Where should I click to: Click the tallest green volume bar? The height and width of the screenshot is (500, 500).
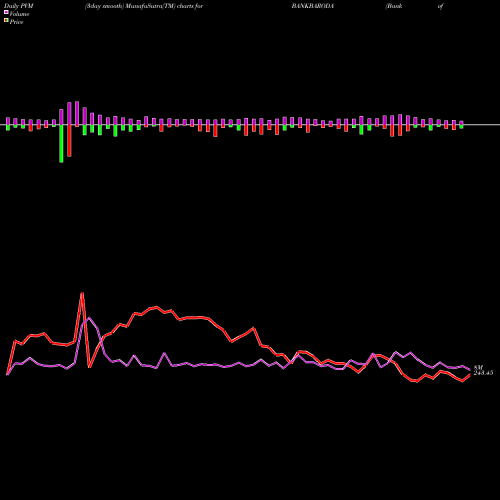coord(61,144)
